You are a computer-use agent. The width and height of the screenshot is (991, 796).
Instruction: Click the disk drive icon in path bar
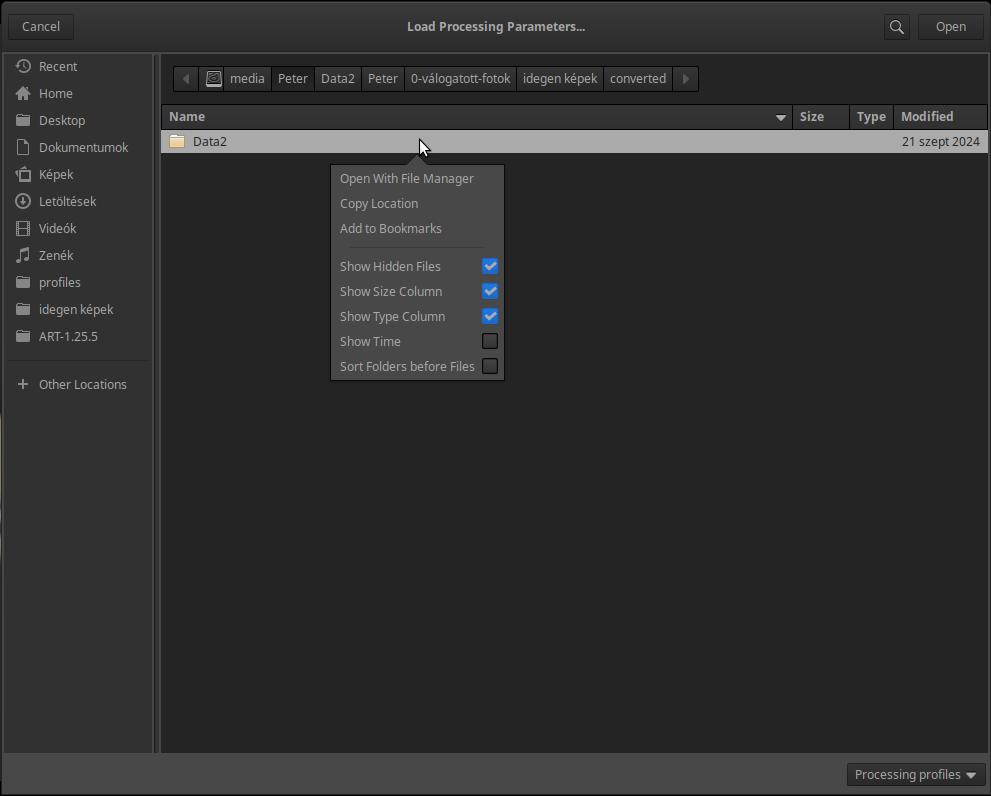click(214, 78)
